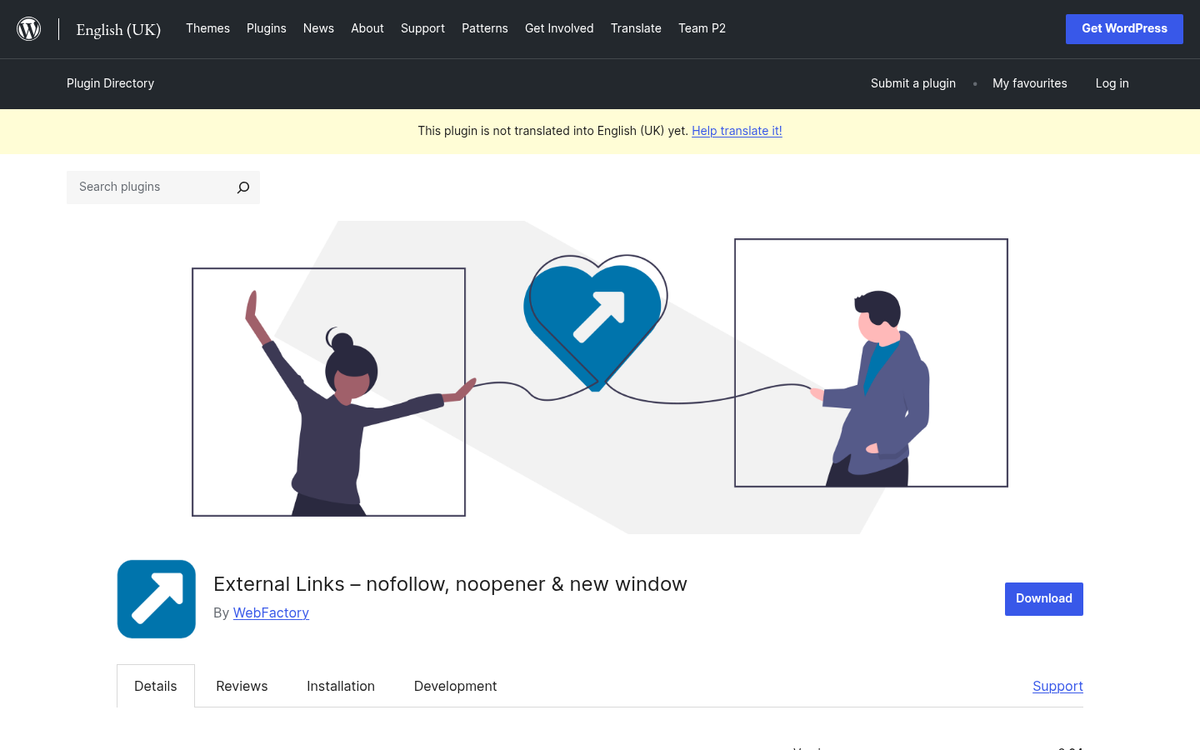Click the Help translate it! link

click(x=737, y=131)
